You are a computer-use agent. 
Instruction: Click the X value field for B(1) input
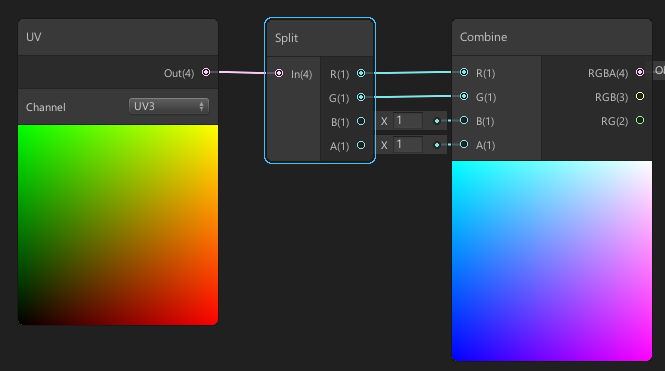pyautogui.click(x=408, y=120)
